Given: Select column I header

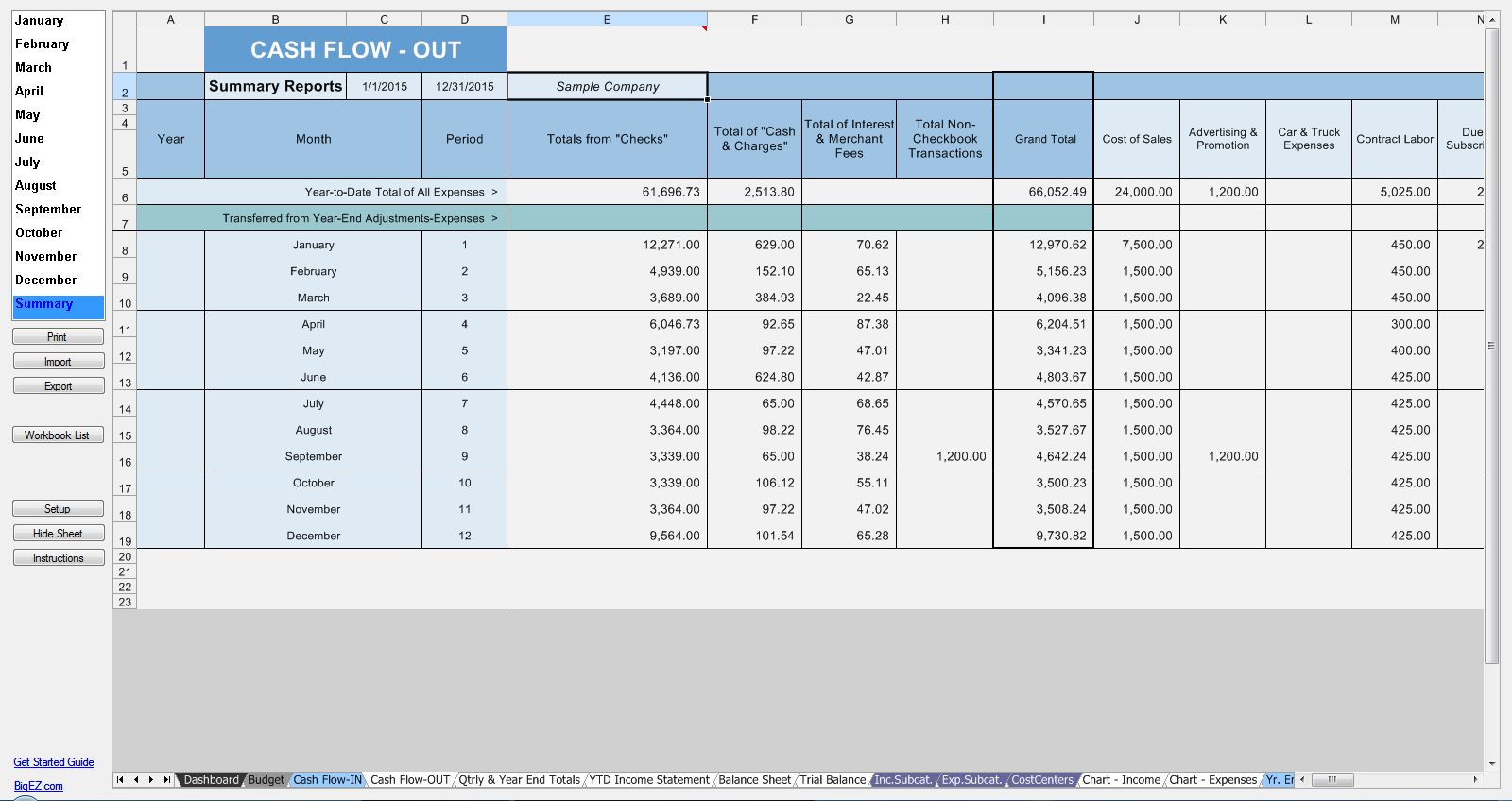Looking at the screenshot, I should (1043, 19).
